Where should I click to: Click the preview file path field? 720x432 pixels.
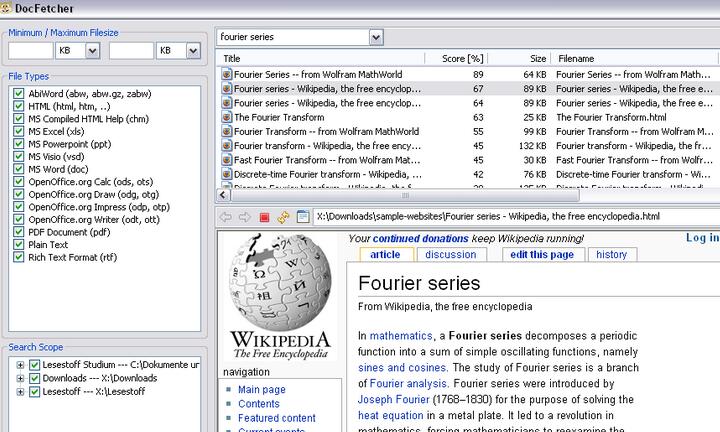point(516,217)
